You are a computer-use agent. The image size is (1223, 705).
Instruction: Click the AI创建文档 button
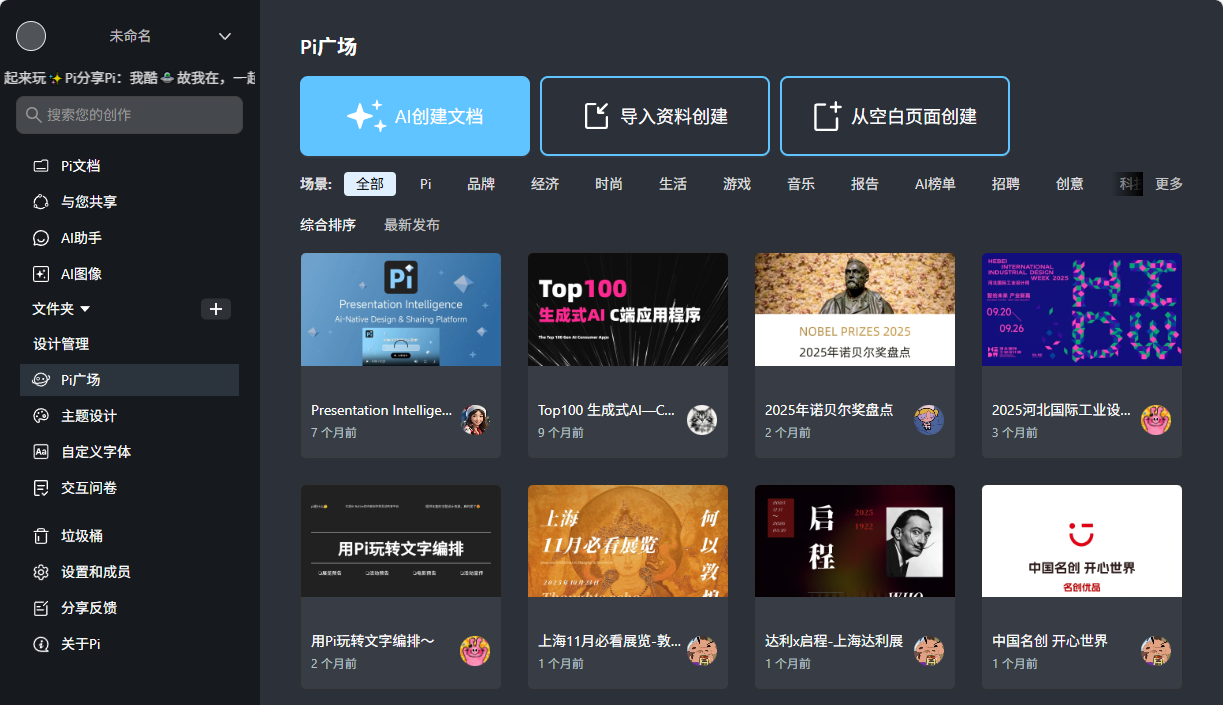414,115
